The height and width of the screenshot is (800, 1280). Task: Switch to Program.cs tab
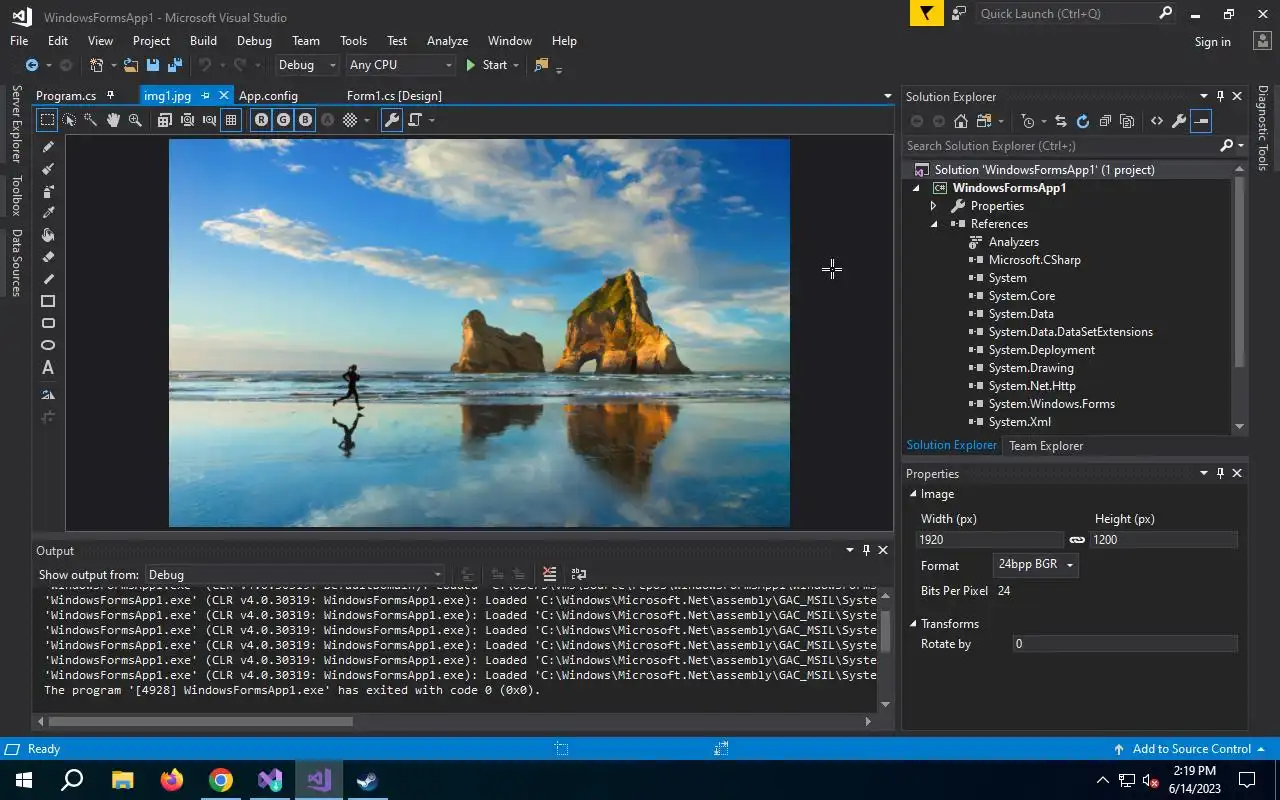point(66,96)
